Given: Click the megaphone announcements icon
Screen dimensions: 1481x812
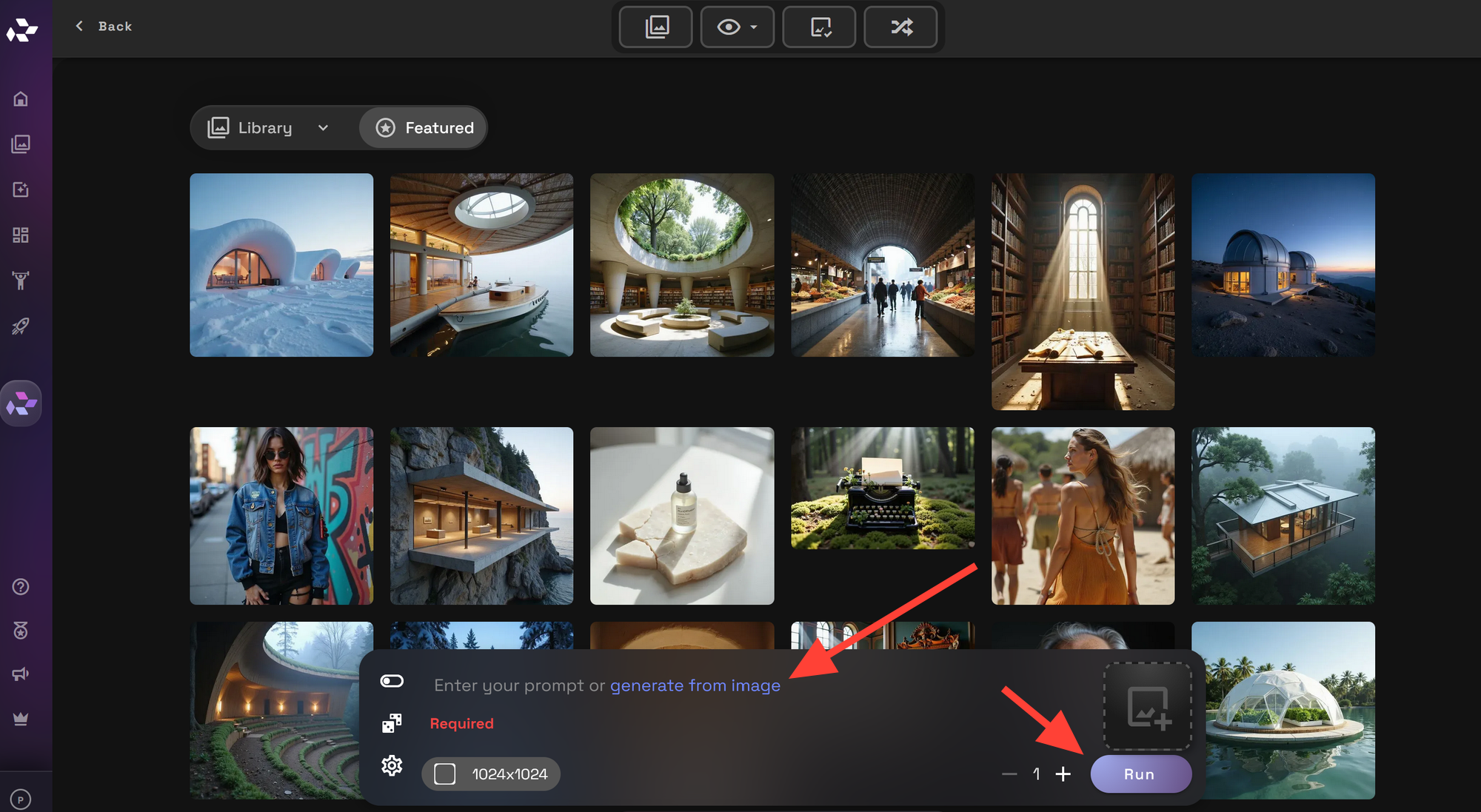Looking at the screenshot, I should 21,674.
